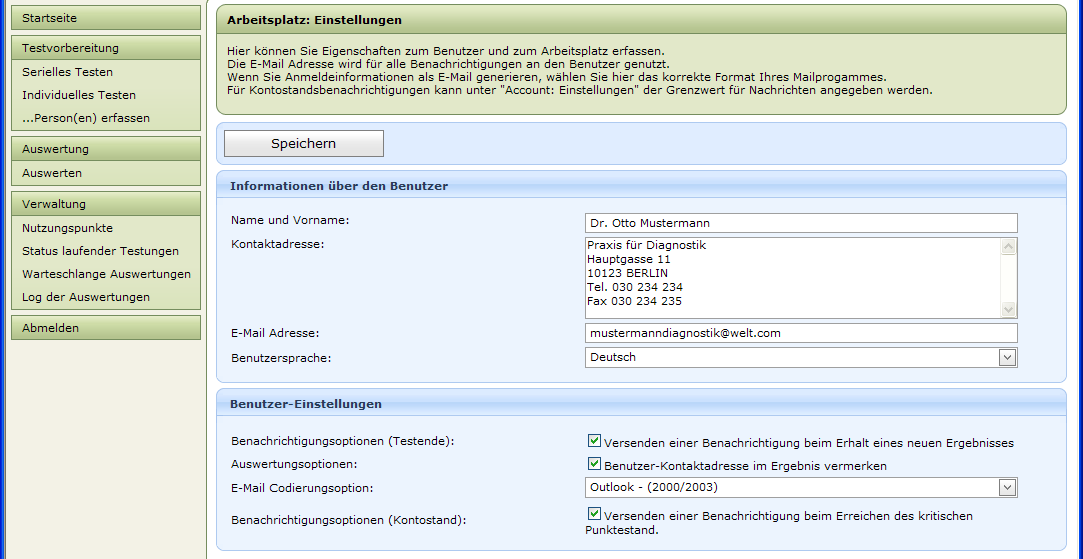
Task: Open Log der Auswertungen
Action: point(86,297)
